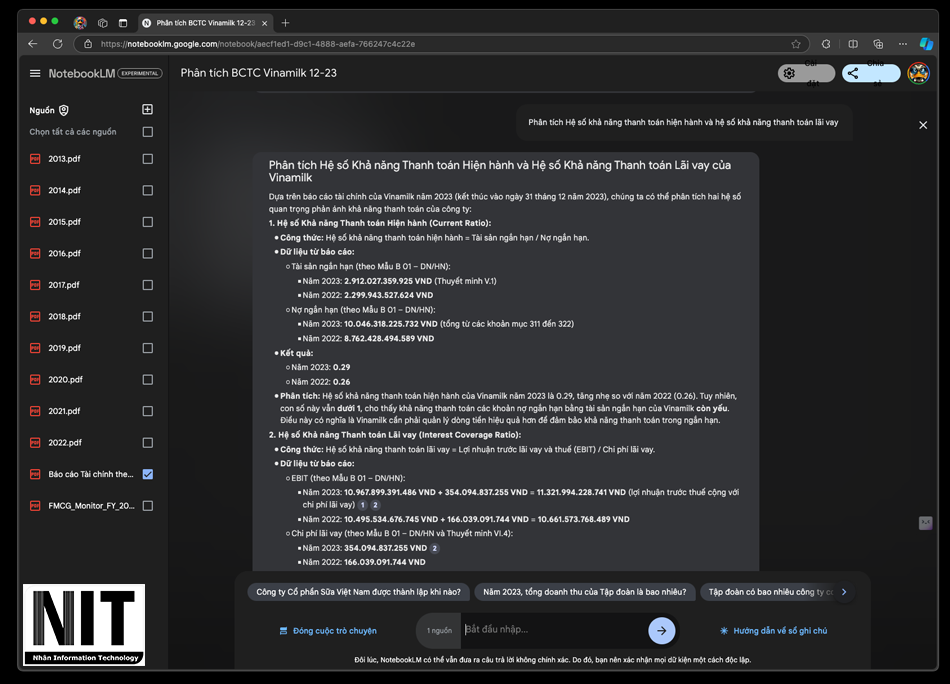Click Đóng cuộc trò chuyện to close chat
The image size is (950, 684).
[x=328, y=631]
